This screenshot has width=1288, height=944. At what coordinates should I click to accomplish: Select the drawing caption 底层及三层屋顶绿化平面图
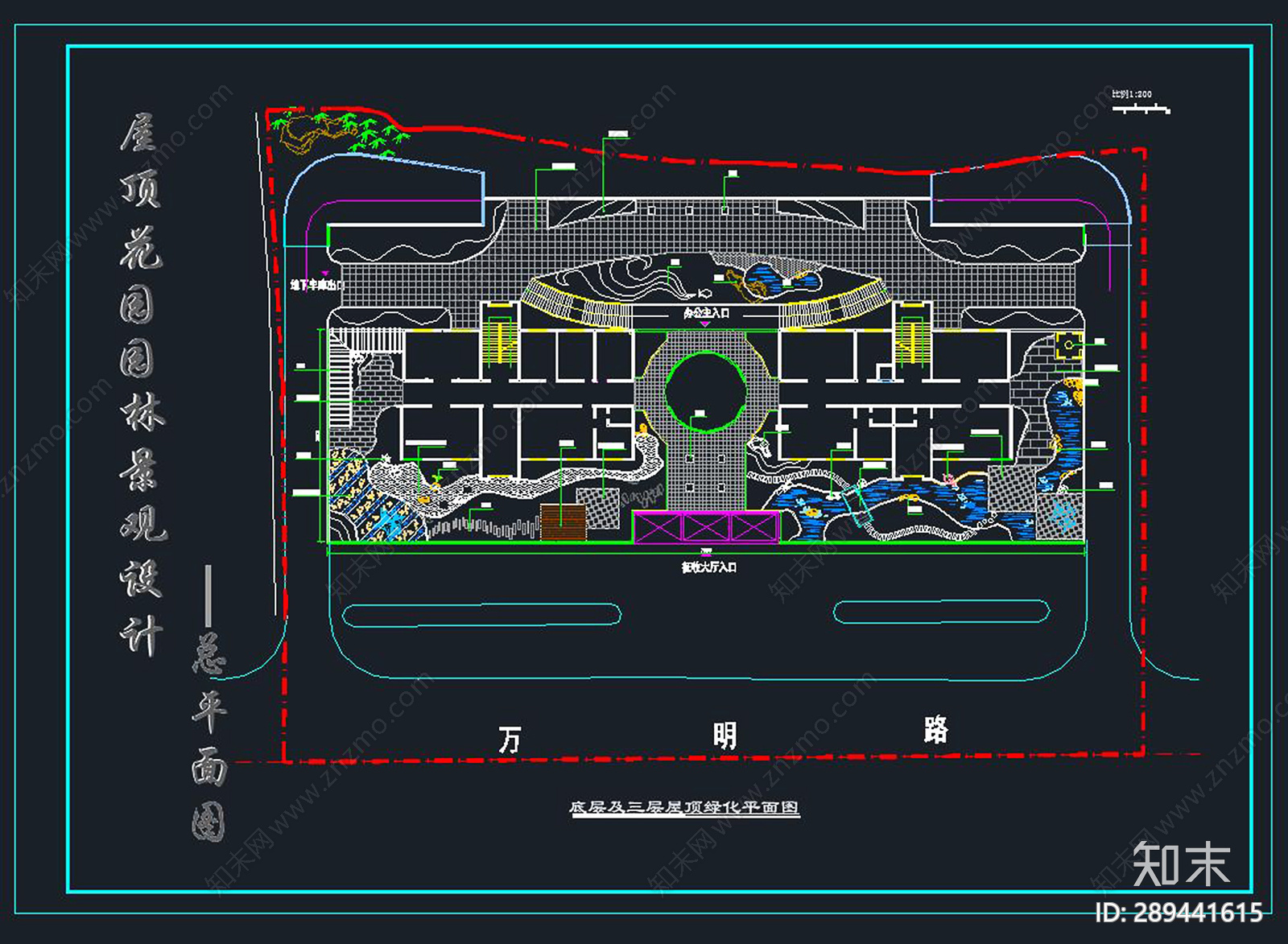pyautogui.click(x=684, y=807)
